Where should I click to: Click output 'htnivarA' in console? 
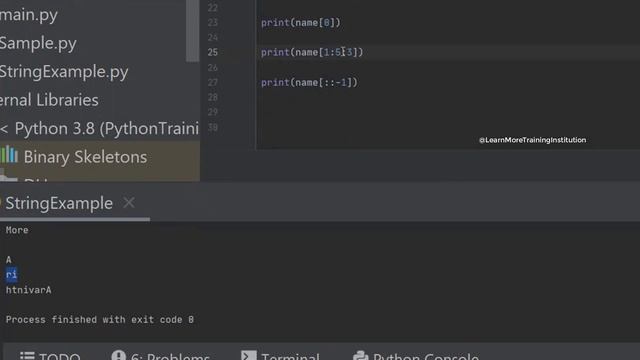(29, 290)
